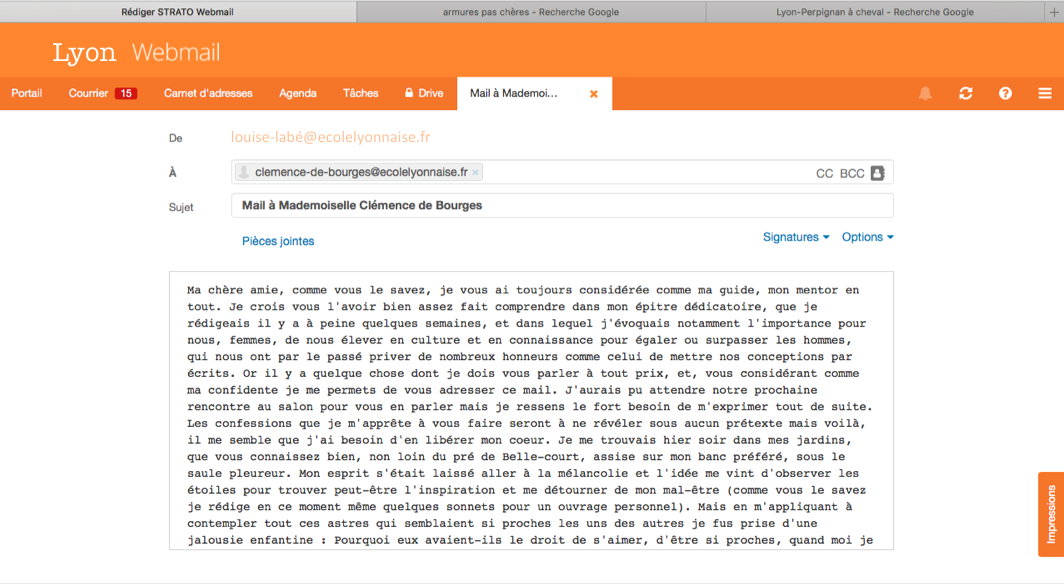Click in the À recipient field
1064x584 pixels.
[562, 172]
